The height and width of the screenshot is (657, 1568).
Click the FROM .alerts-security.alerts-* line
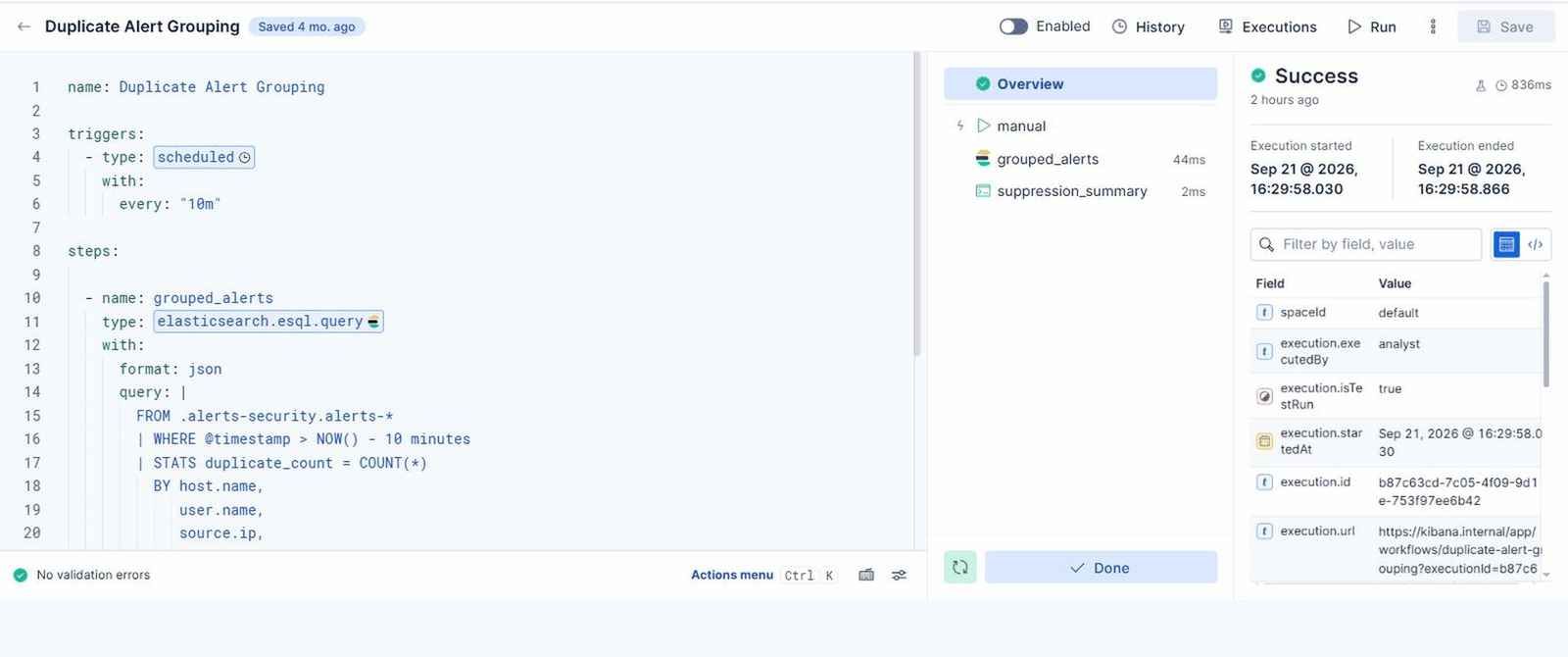[x=265, y=416]
